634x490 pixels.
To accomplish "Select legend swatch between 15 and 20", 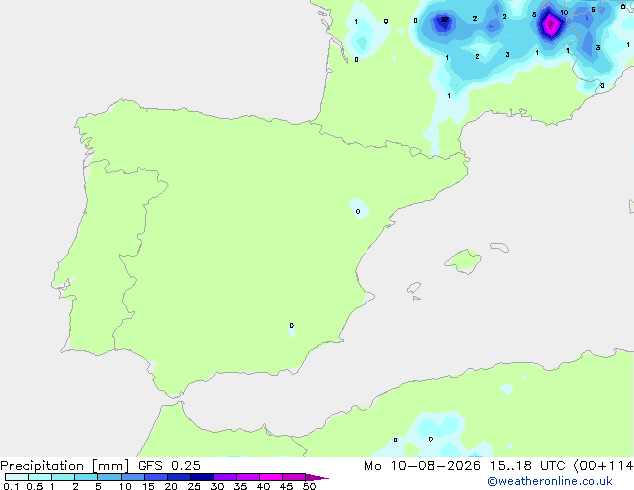I will click(155, 477).
